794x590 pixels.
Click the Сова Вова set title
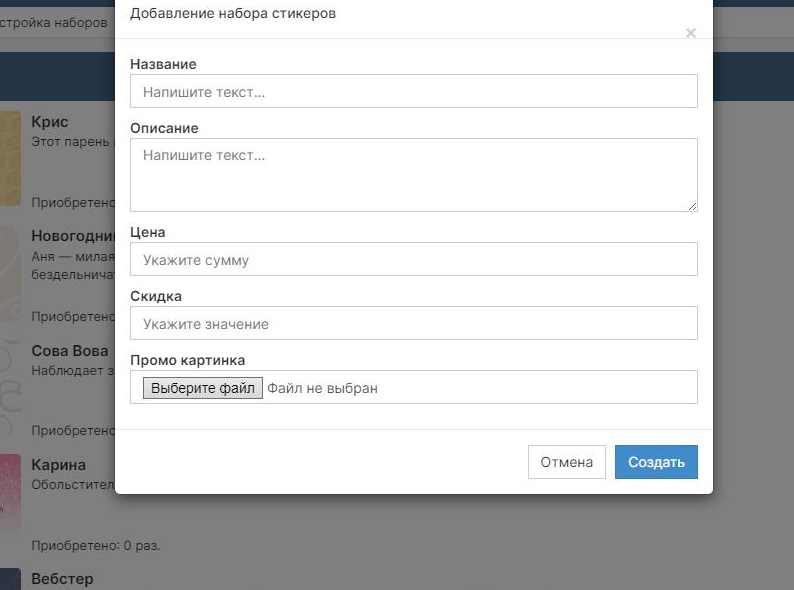pyautogui.click(x=70, y=351)
